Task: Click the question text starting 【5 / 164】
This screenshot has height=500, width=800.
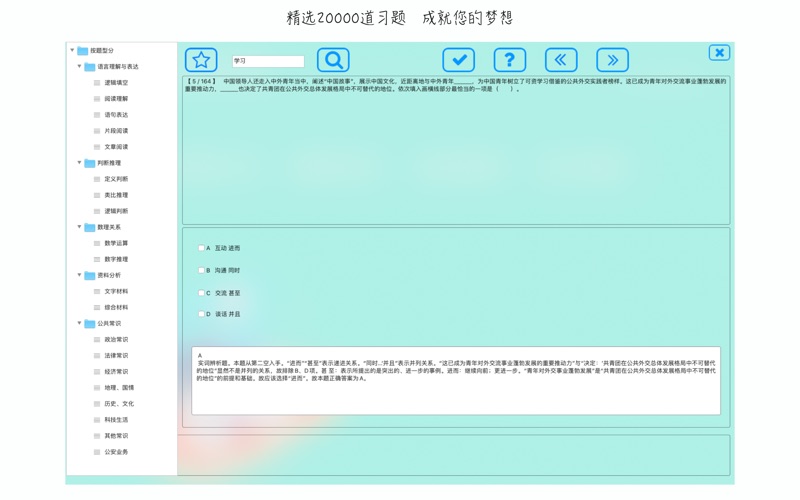Action: coord(456,85)
